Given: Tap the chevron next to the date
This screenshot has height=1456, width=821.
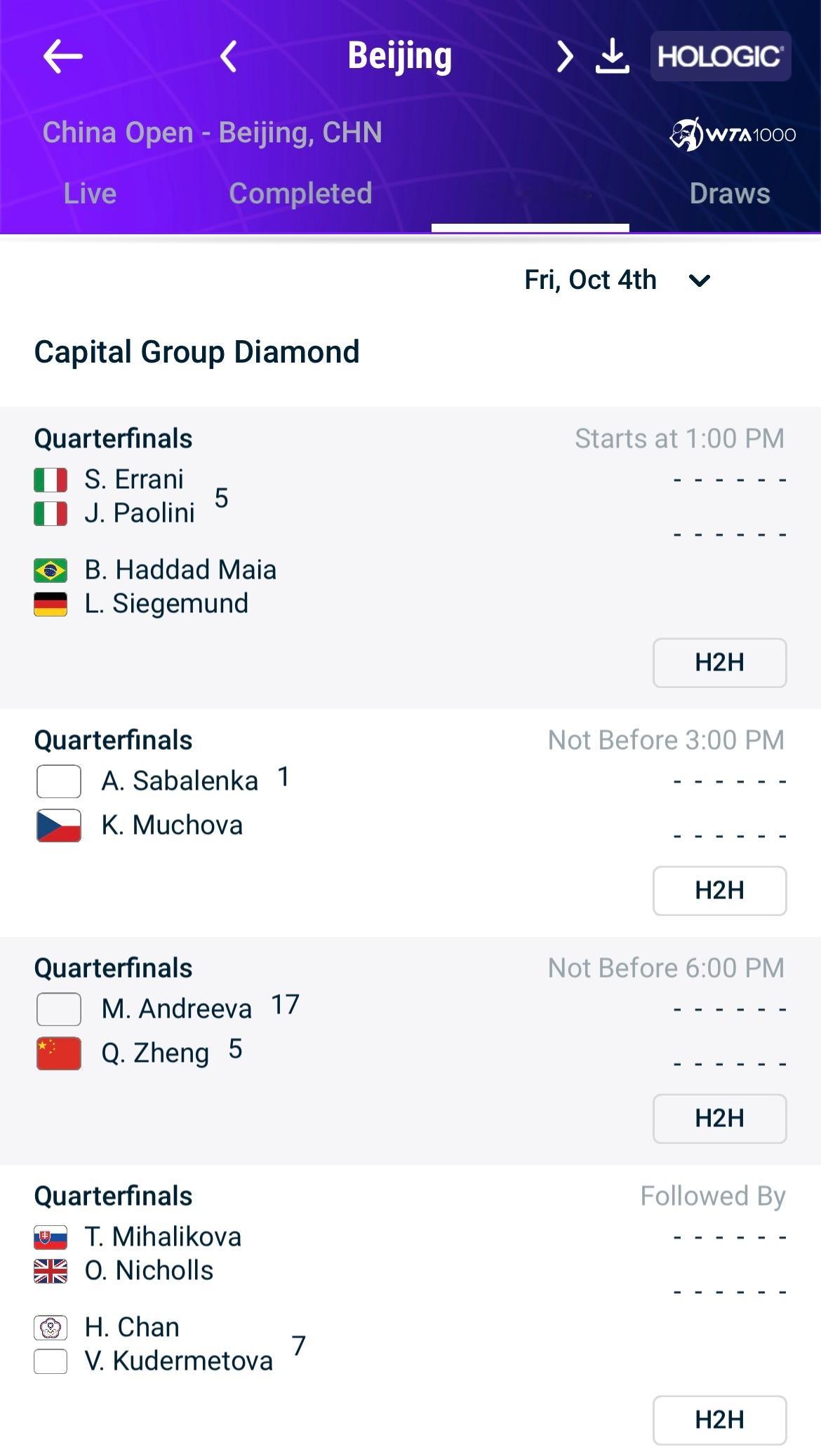Looking at the screenshot, I should [700, 281].
